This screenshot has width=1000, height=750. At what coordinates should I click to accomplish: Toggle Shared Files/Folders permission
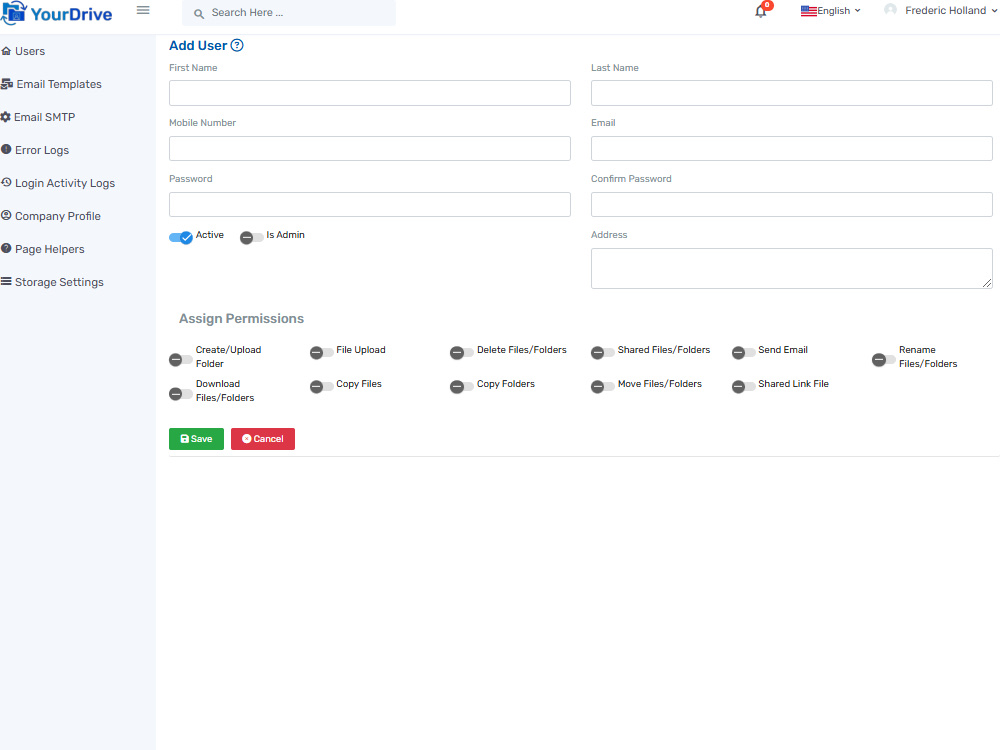[603, 353]
